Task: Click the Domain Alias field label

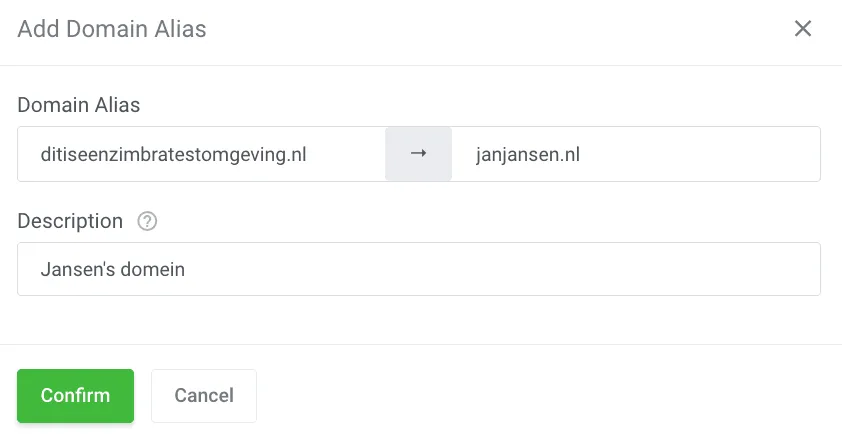Action: click(x=79, y=104)
